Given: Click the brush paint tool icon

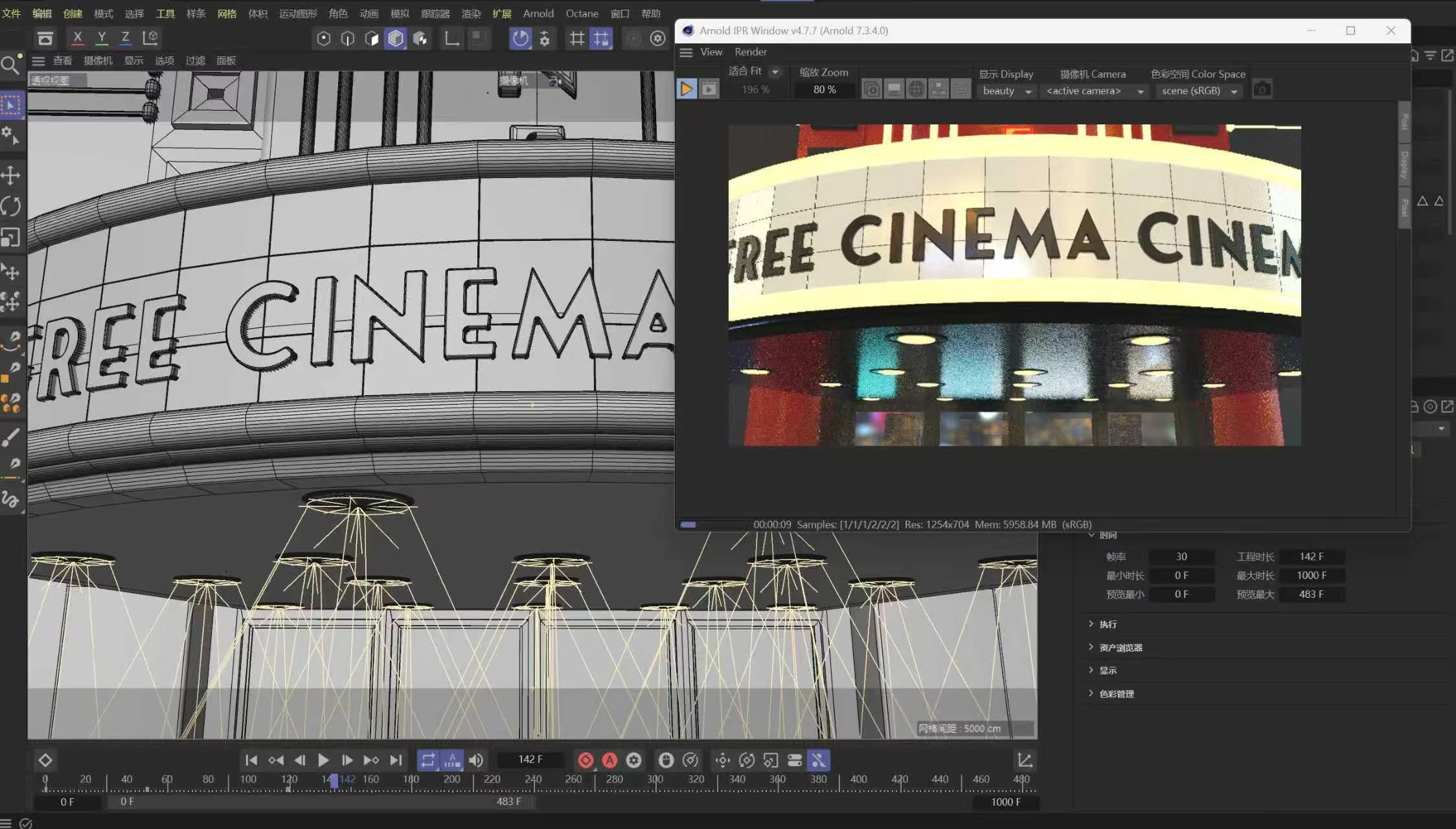Looking at the screenshot, I should click(11, 438).
